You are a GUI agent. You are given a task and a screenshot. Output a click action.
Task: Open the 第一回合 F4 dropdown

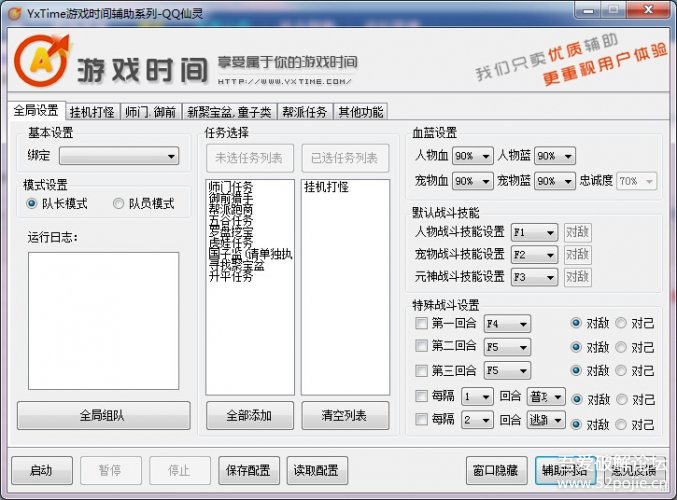pyautogui.click(x=507, y=324)
